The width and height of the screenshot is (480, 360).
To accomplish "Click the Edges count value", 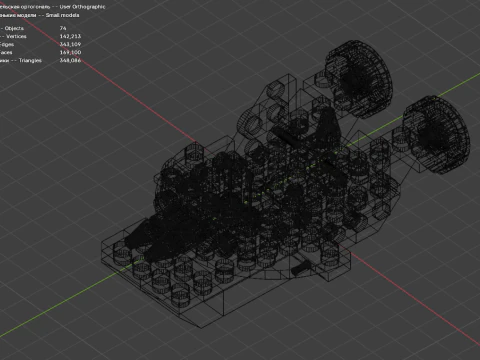I will 70,44.
